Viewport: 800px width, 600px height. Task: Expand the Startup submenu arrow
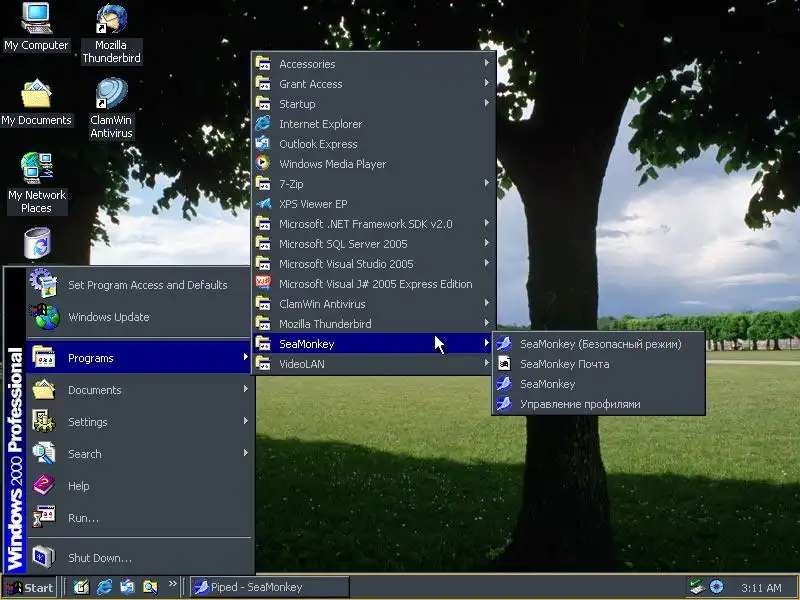coord(487,103)
